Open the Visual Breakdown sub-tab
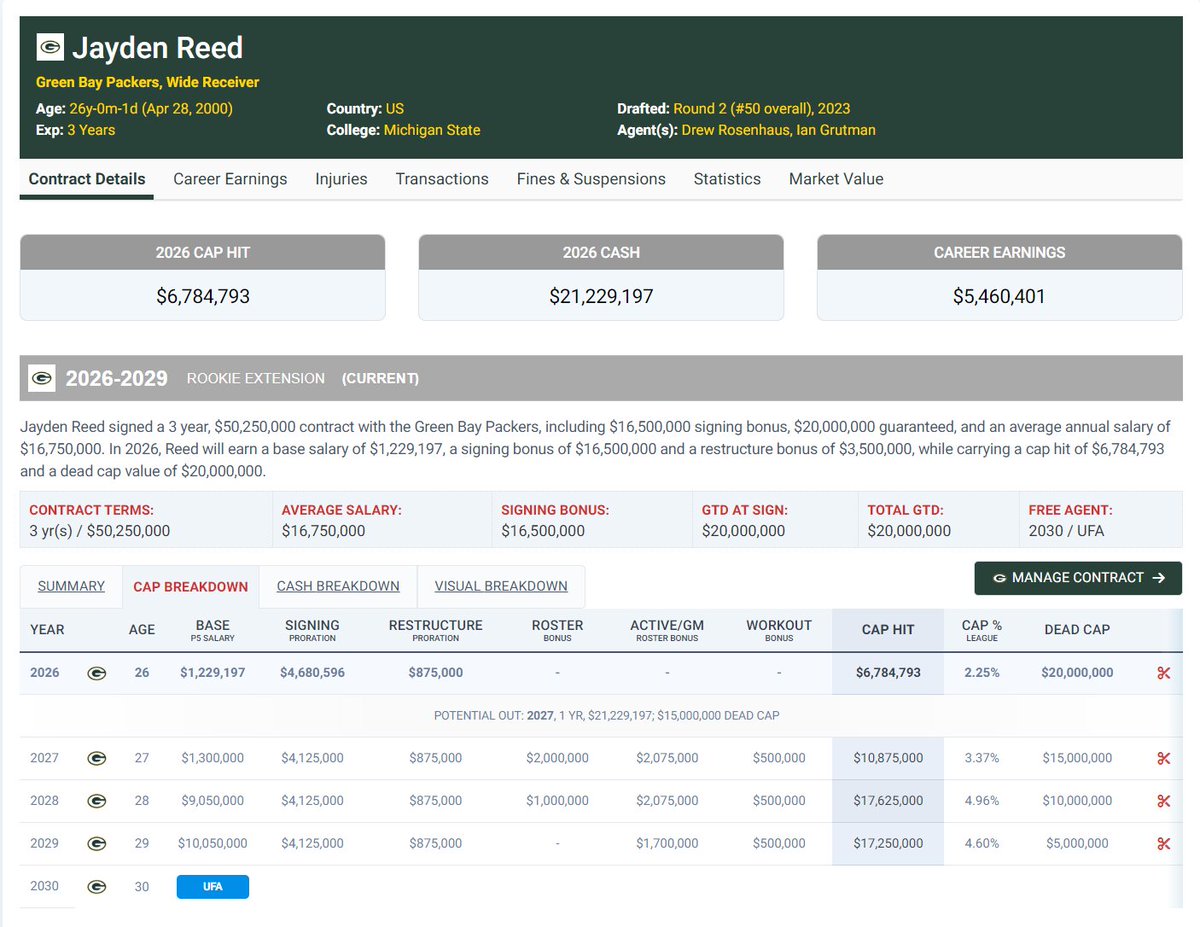Viewport: 1200px width, 927px height. tap(501, 586)
